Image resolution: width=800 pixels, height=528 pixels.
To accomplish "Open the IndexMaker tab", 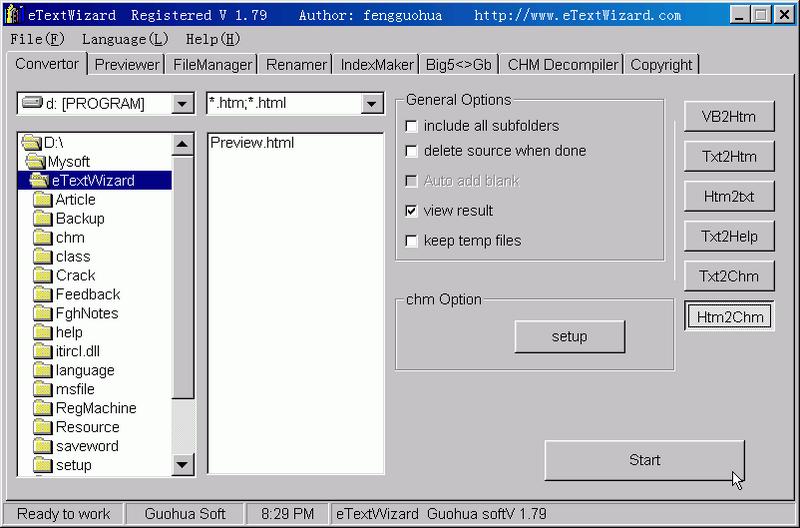I will pyautogui.click(x=377, y=65).
